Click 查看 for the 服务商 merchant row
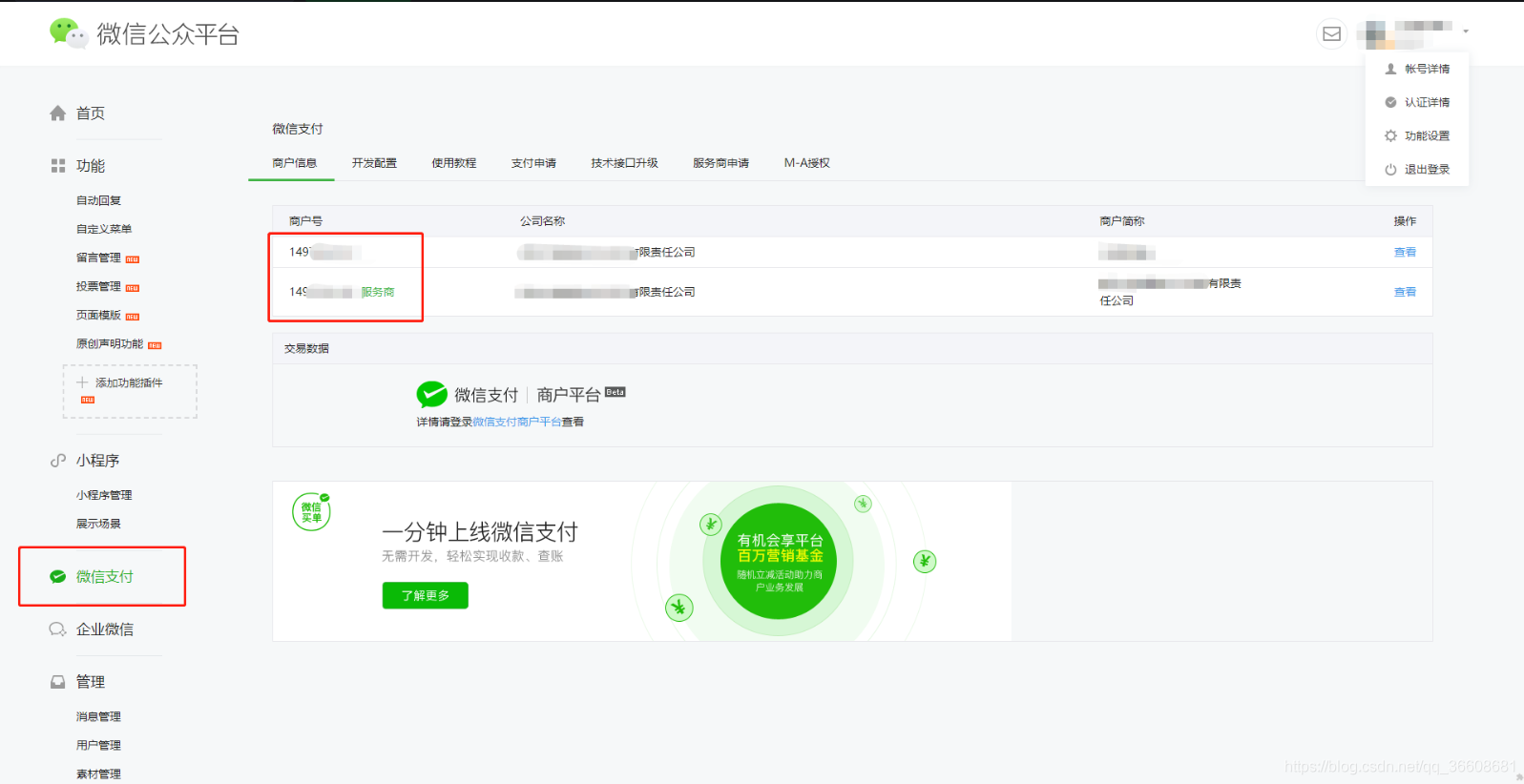This screenshot has height=784, width=1524. coord(1405,292)
